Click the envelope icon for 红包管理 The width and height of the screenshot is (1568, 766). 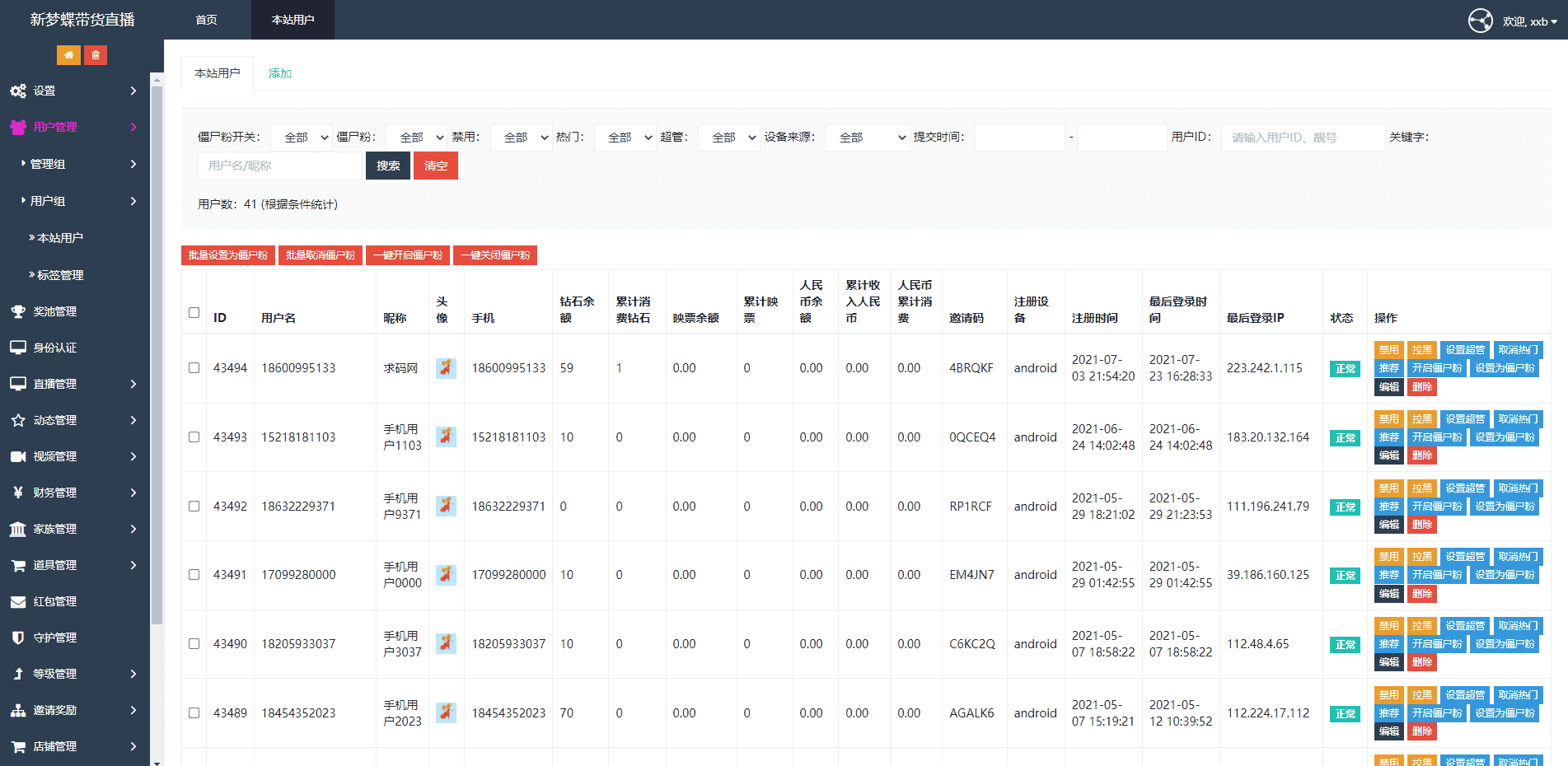17,601
